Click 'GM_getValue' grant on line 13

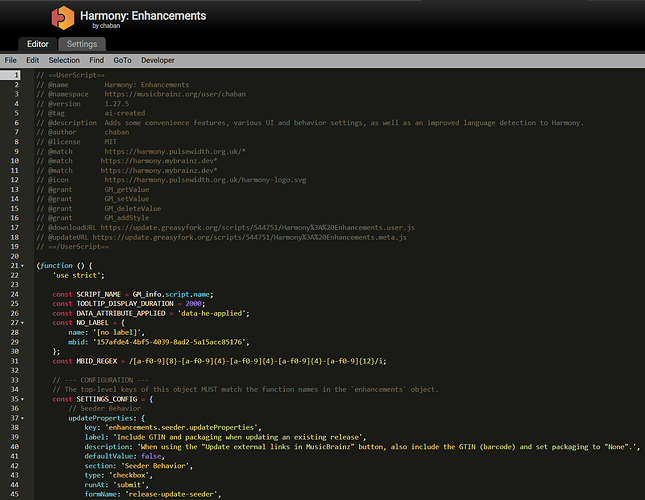point(127,190)
